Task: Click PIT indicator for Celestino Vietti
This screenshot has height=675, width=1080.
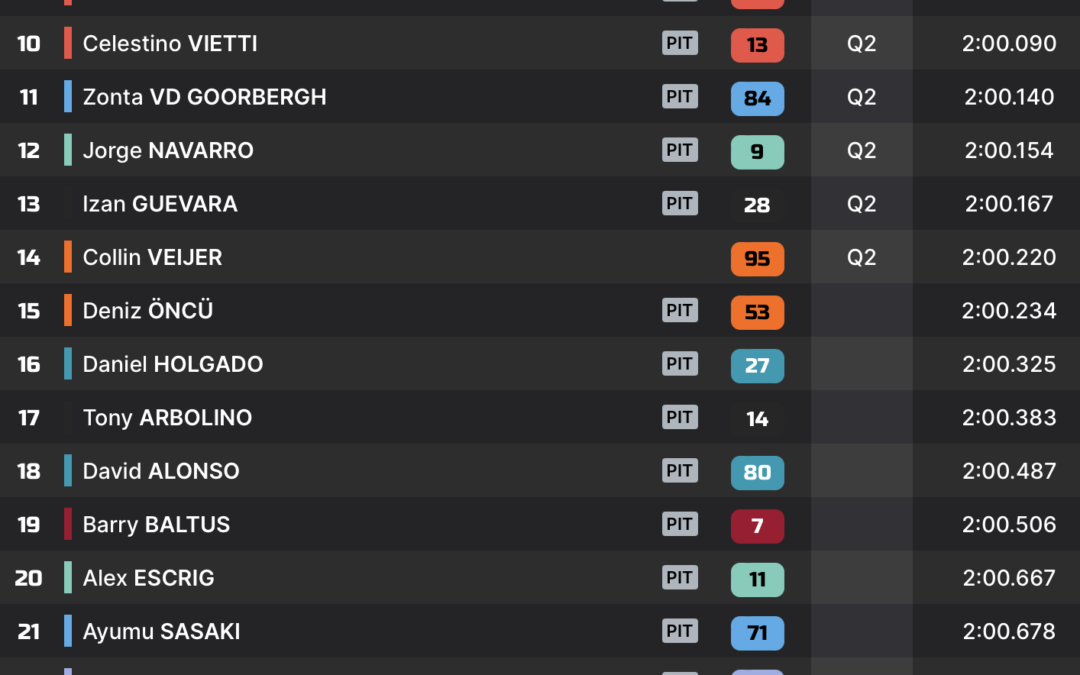Action: click(x=680, y=43)
